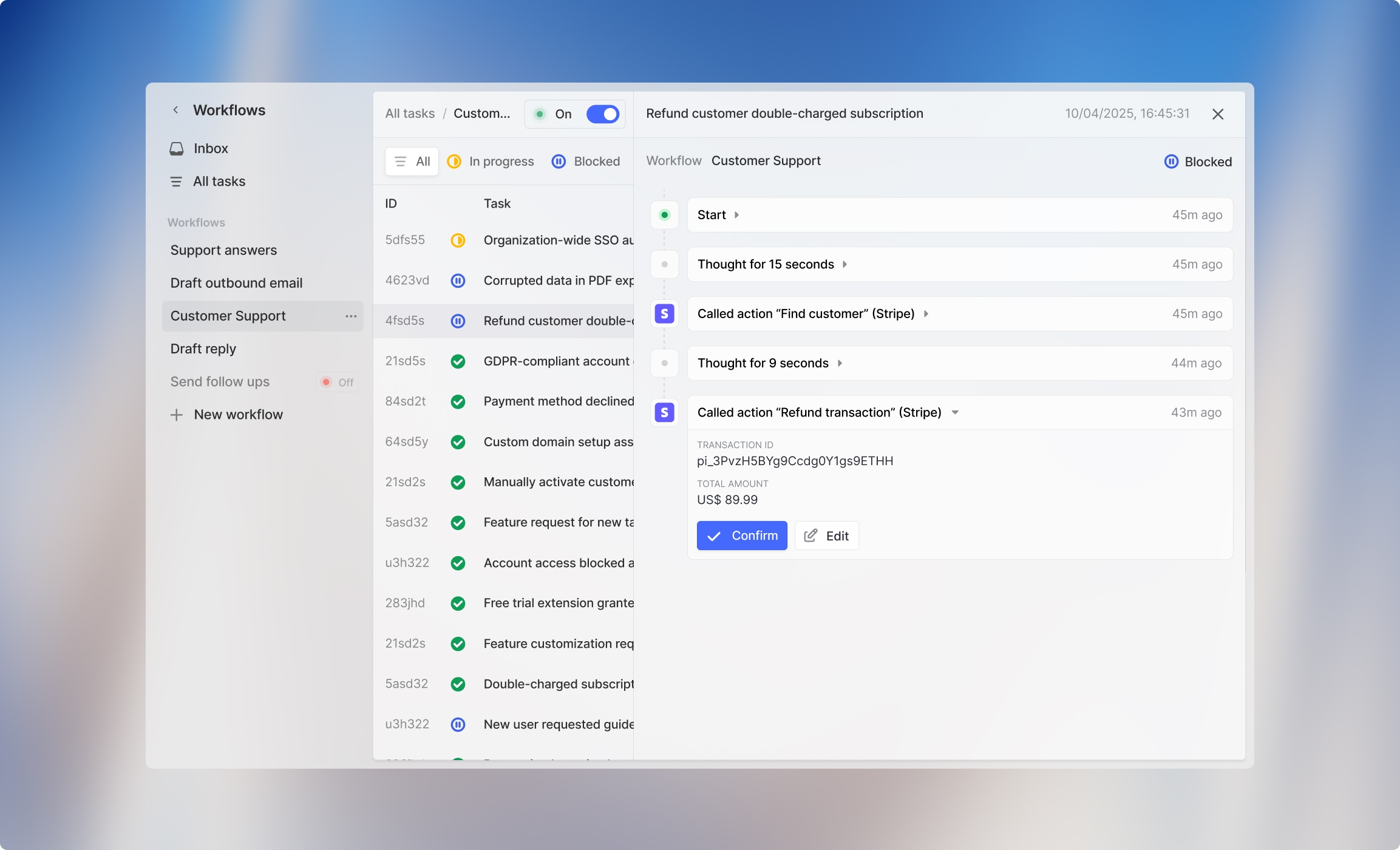Filter tasks by In progress tab
The height and width of the screenshot is (850, 1400).
pos(491,161)
